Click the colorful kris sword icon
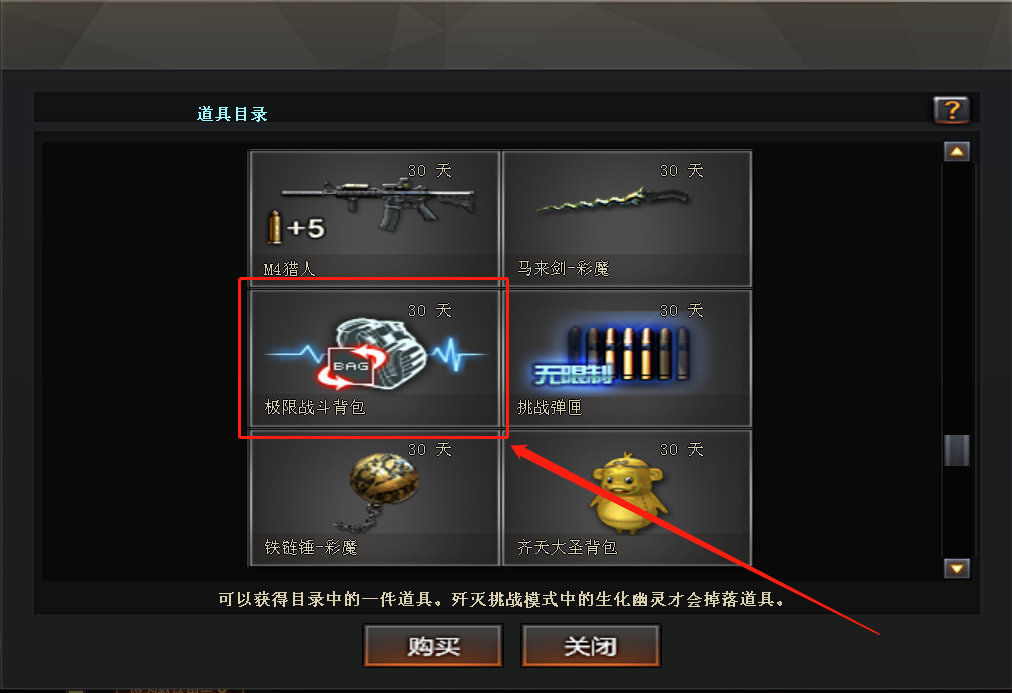This screenshot has height=693, width=1012. pos(612,199)
